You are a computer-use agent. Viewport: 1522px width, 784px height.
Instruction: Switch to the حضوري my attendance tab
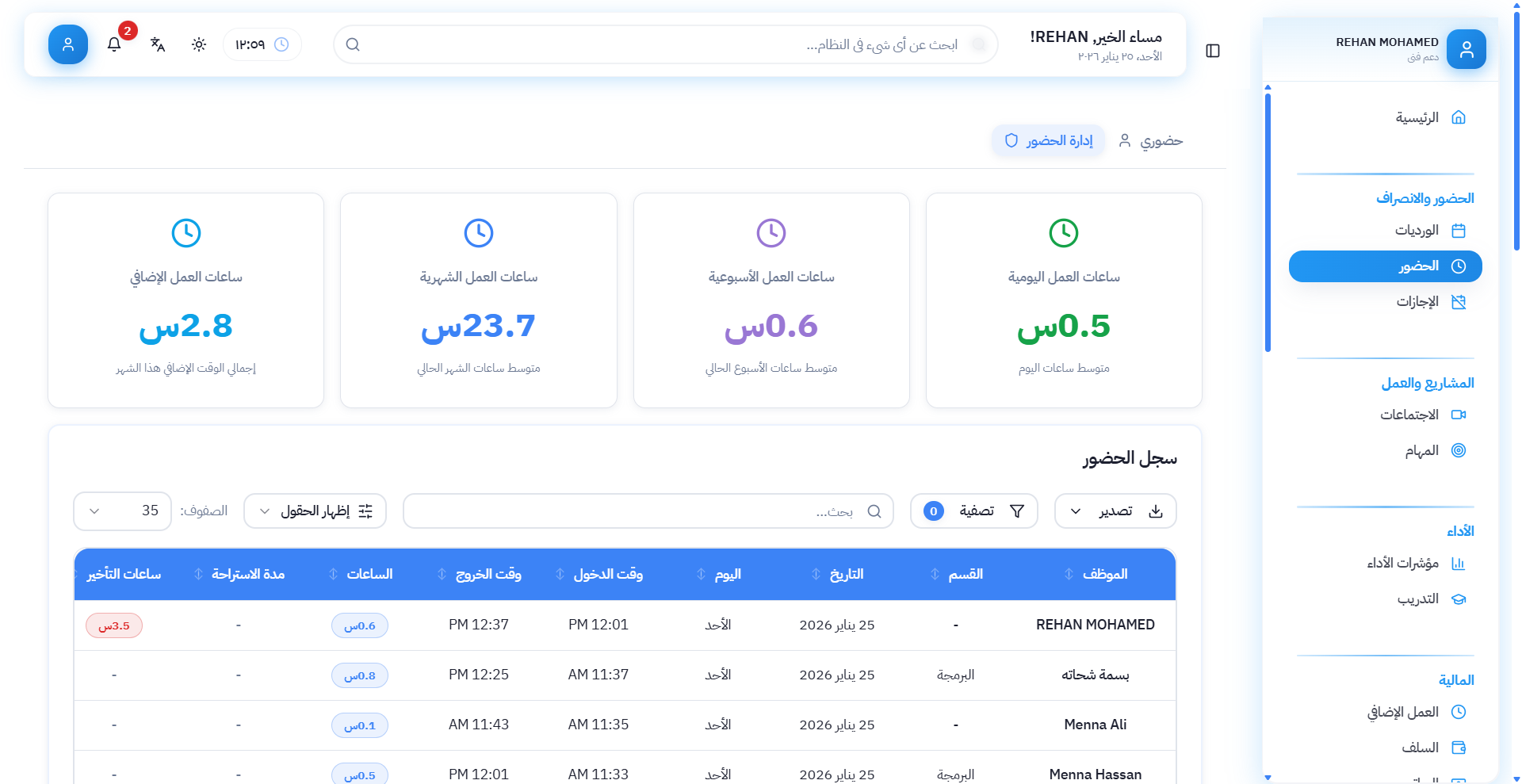pyautogui.click(x=1150, y=141)
